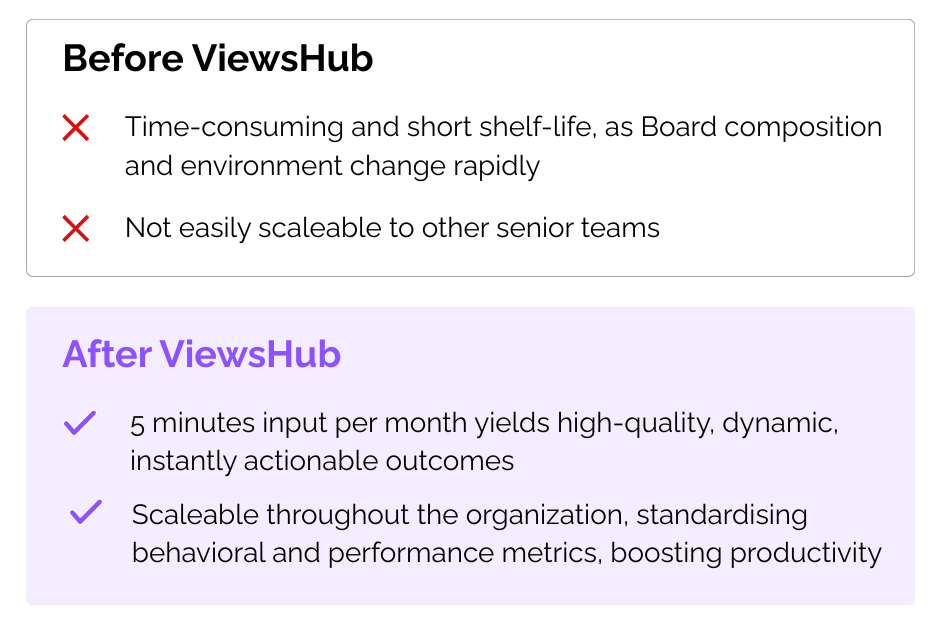Click the words boosting productivity
940x630 pixels.
tap(746, 553)
